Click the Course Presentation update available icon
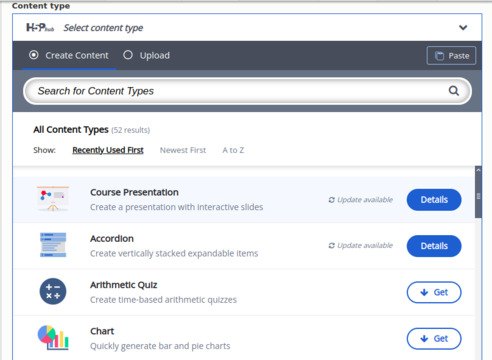This screenshot has height=360, width=492. (x=331, y=200)
